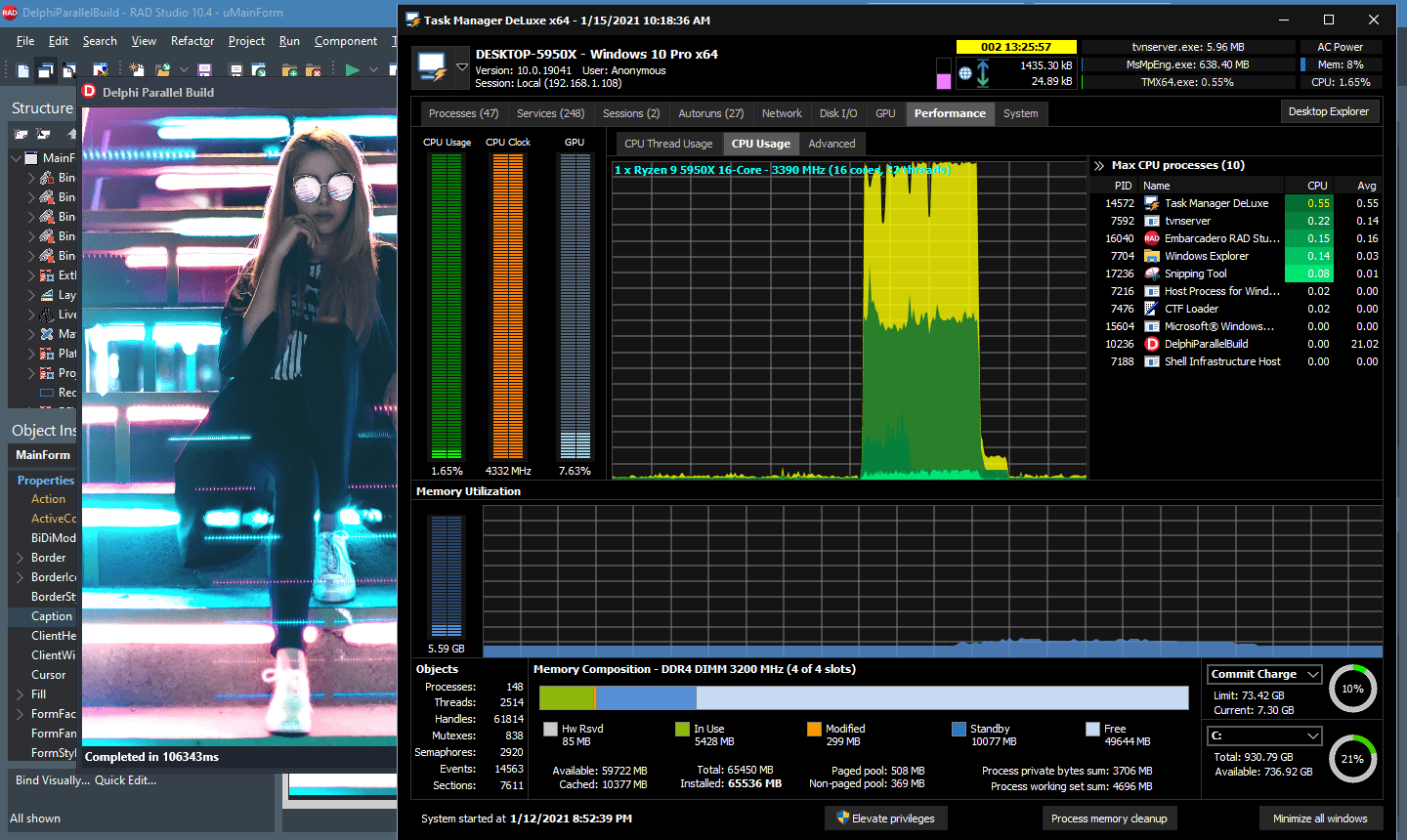Viewport: 1407px width, 840px height.
Task: Click the Remove from project folder icon
Action: point(314,70)
